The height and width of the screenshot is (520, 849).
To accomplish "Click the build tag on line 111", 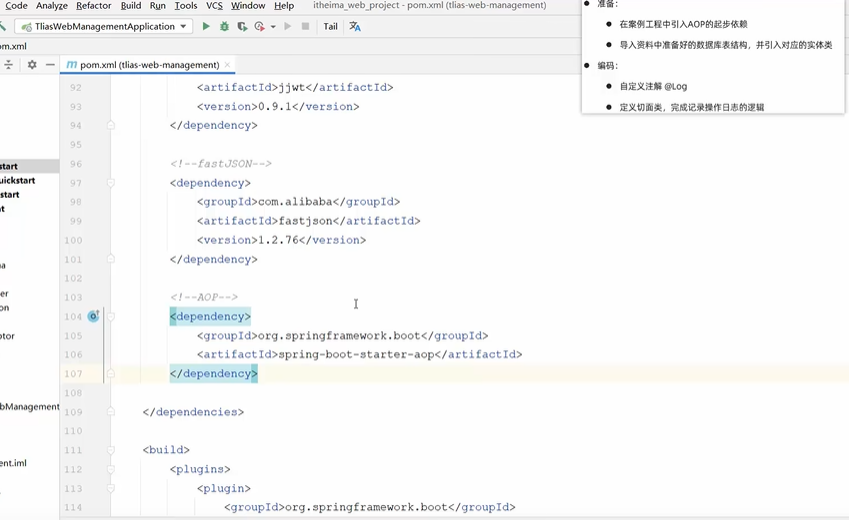I will coord(166,450).
